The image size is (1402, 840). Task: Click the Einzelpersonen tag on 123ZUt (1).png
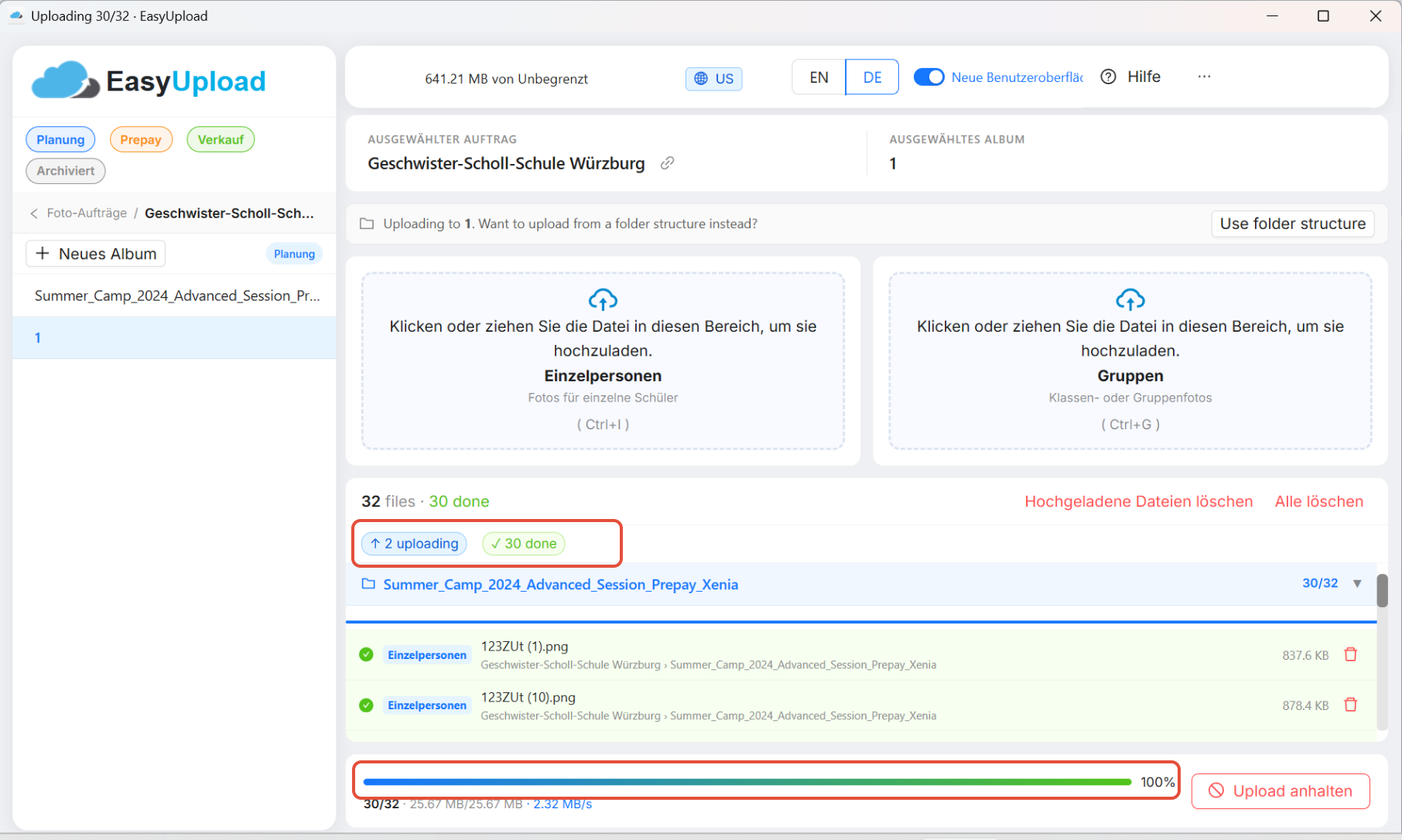point(427,655)
